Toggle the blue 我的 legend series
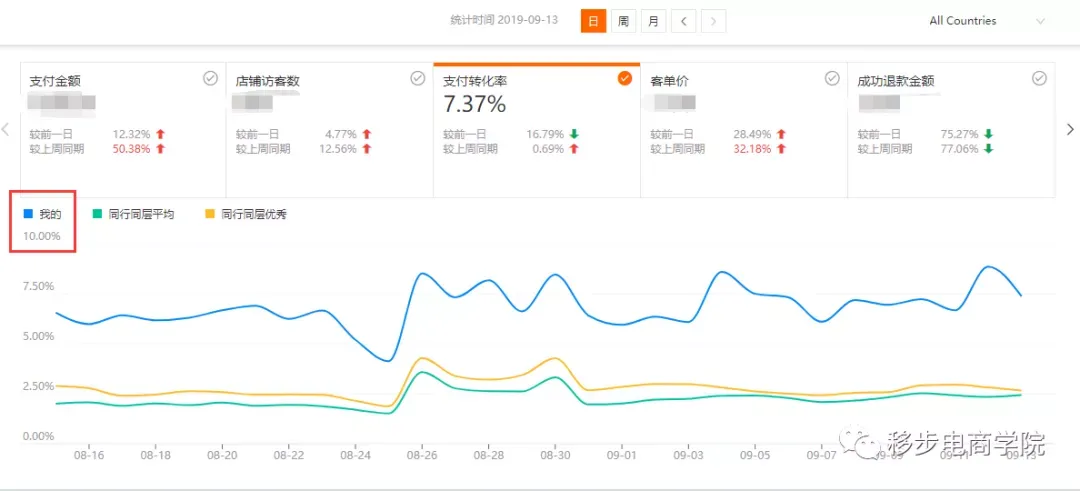Viewport: 1080px width, 491px height. coord(43,214)
